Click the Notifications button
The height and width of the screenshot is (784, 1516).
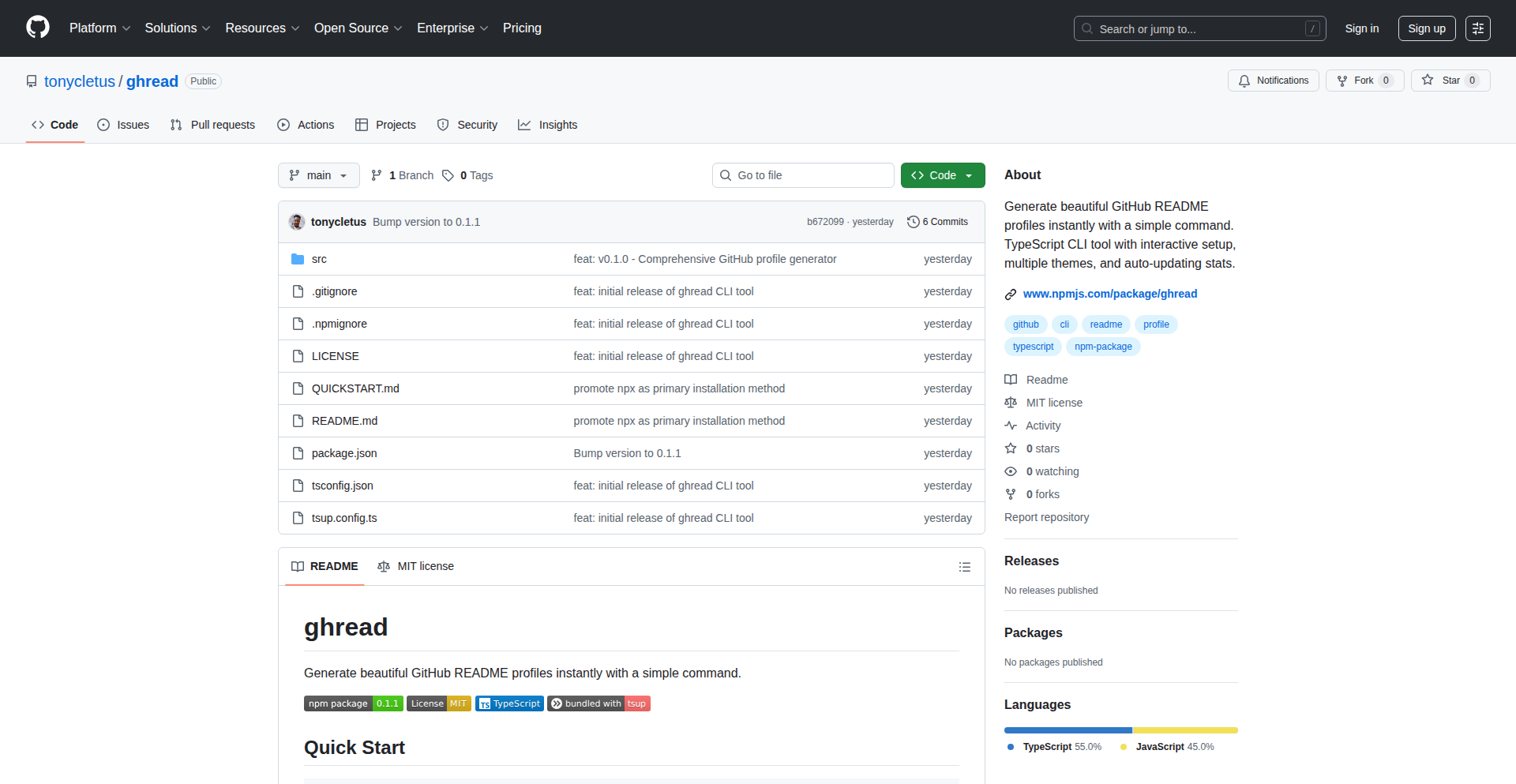click(x=1273, y=81)
